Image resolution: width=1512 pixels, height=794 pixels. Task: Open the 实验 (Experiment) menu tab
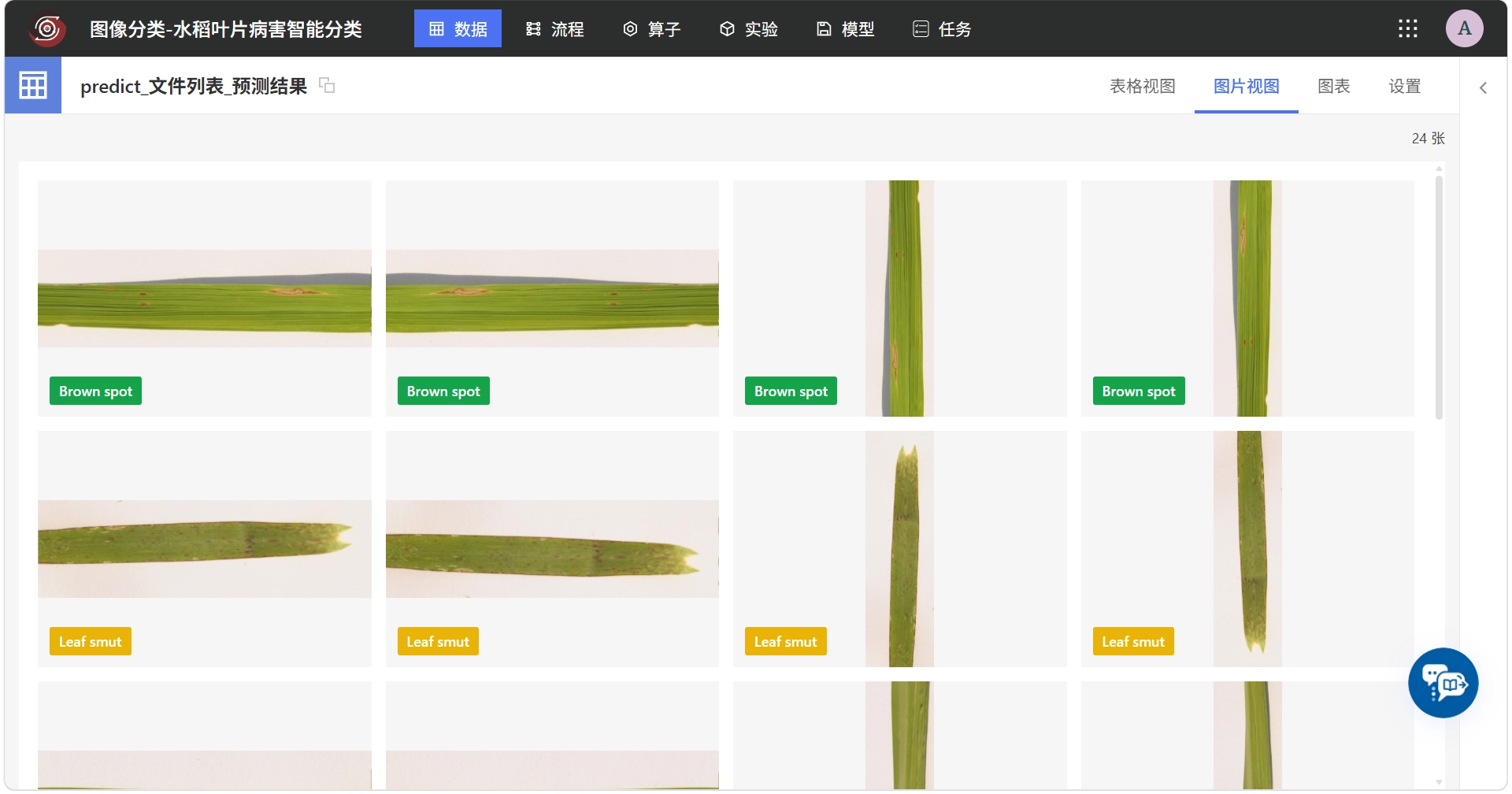[748, 29]
